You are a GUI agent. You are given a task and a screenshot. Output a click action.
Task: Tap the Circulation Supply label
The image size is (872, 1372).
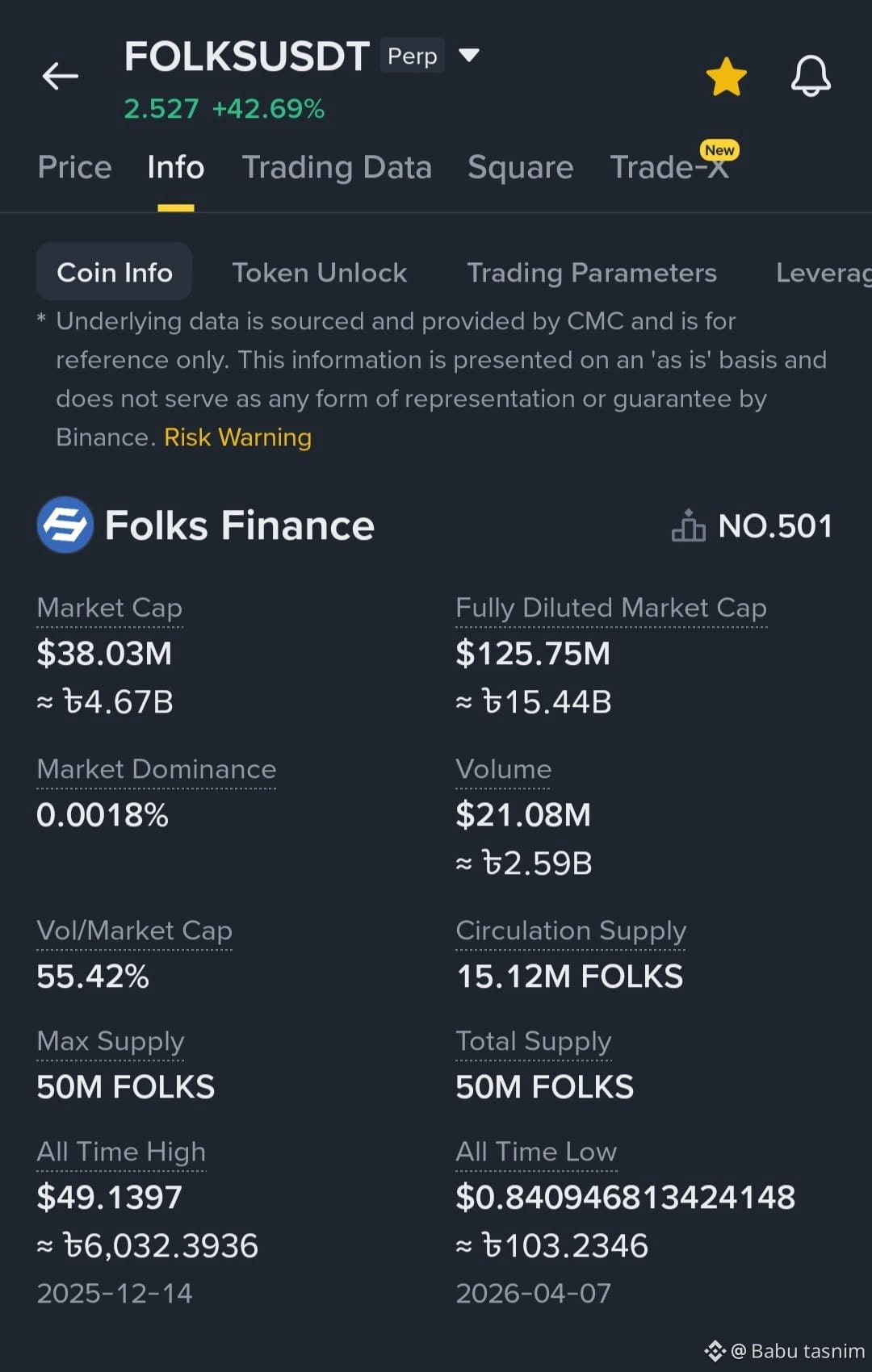click(x=571, y=931)
